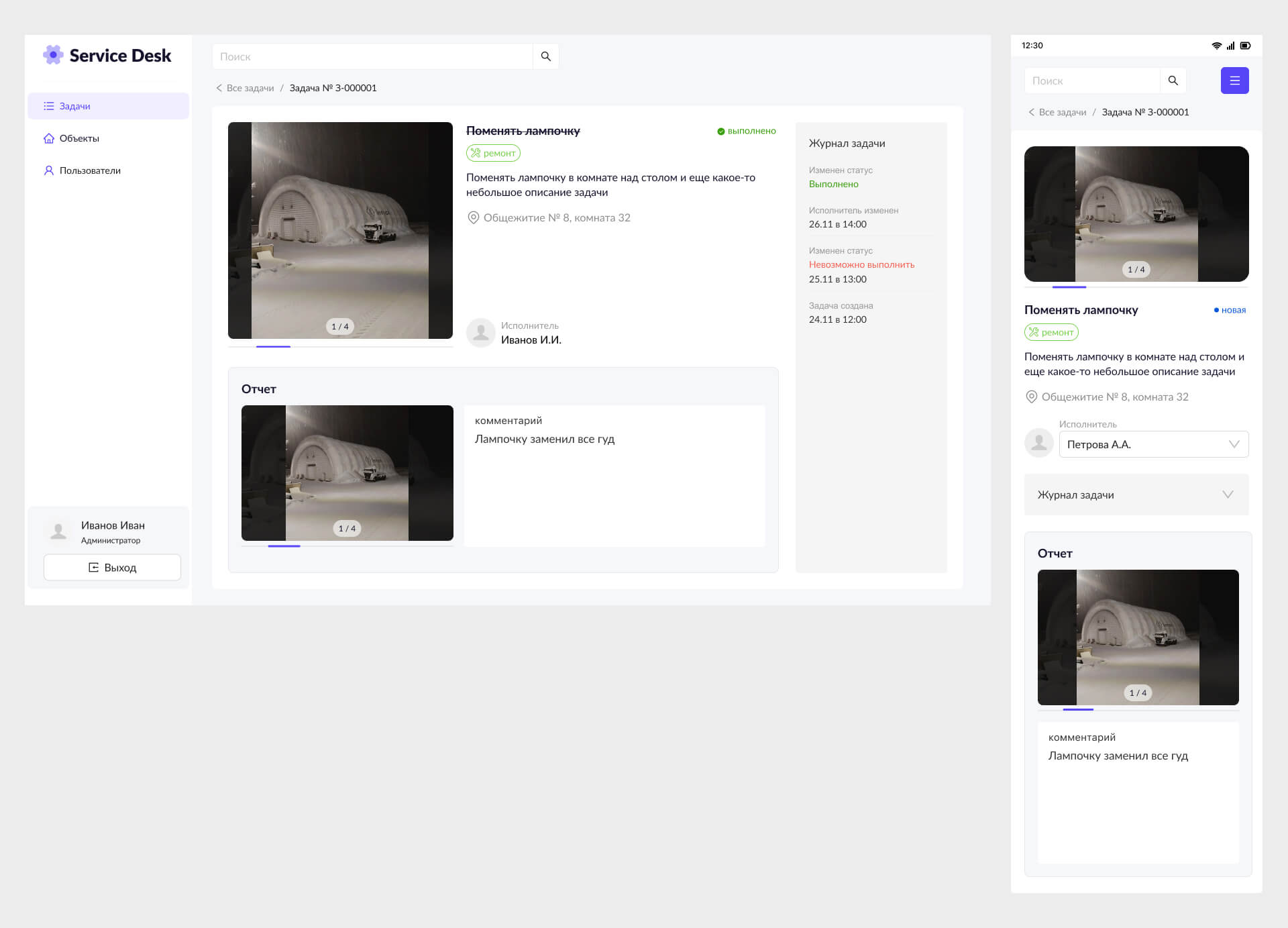
Task: Click the admin avatar beside Иванов Иван
Action: click(x=58, y=531)
